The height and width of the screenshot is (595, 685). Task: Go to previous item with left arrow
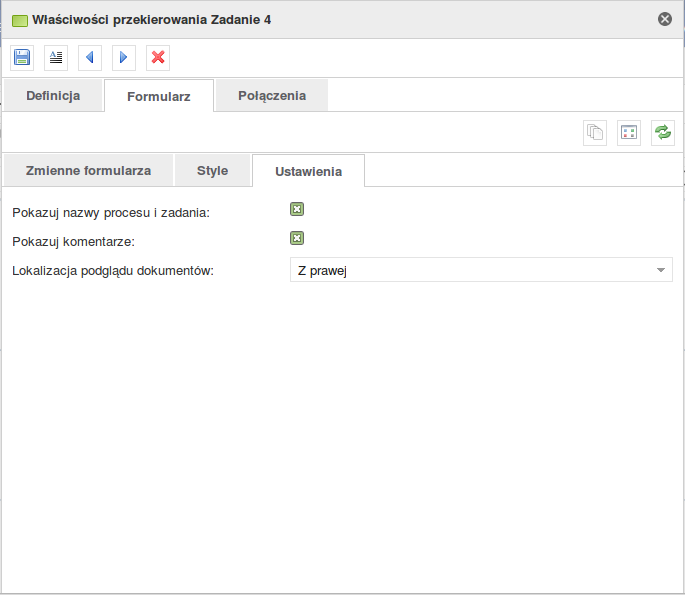pyautogui.click(x=90, y=58)
